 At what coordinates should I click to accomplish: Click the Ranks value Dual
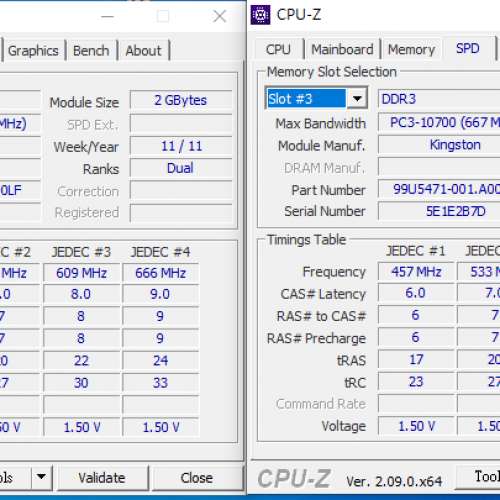(181, 168)
